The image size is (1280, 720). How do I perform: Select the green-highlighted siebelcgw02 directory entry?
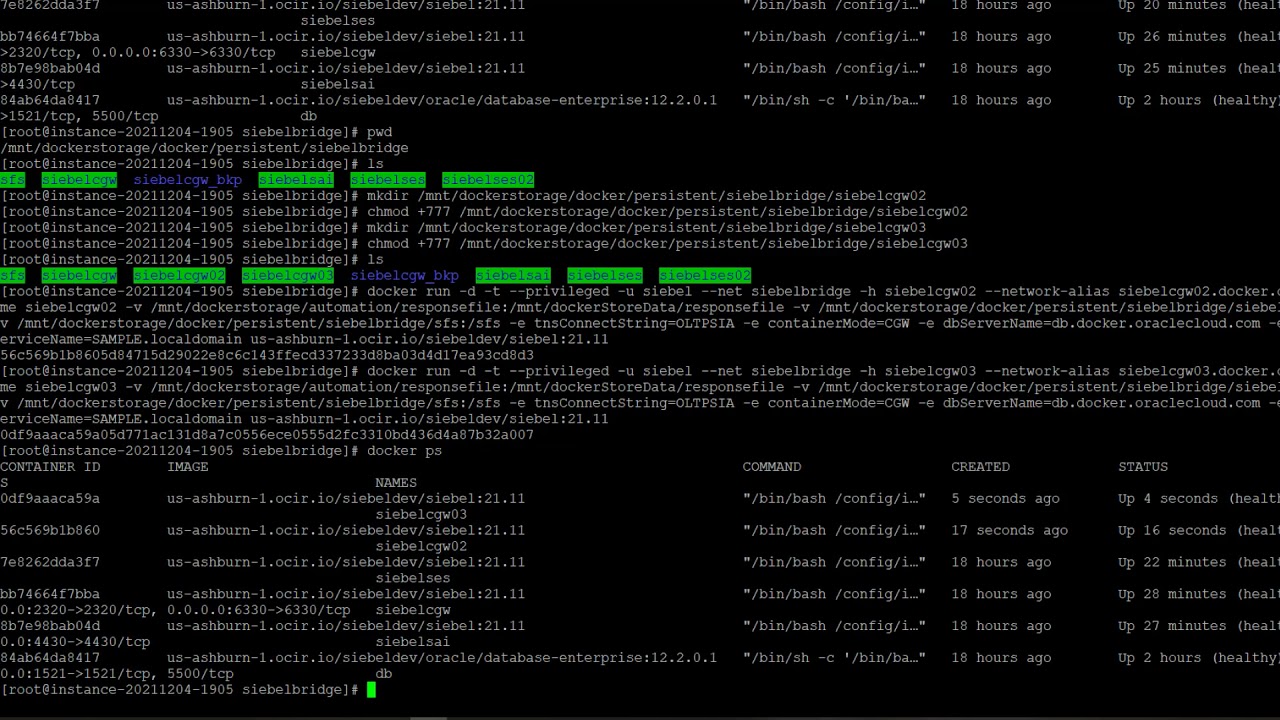click(179, 275)
